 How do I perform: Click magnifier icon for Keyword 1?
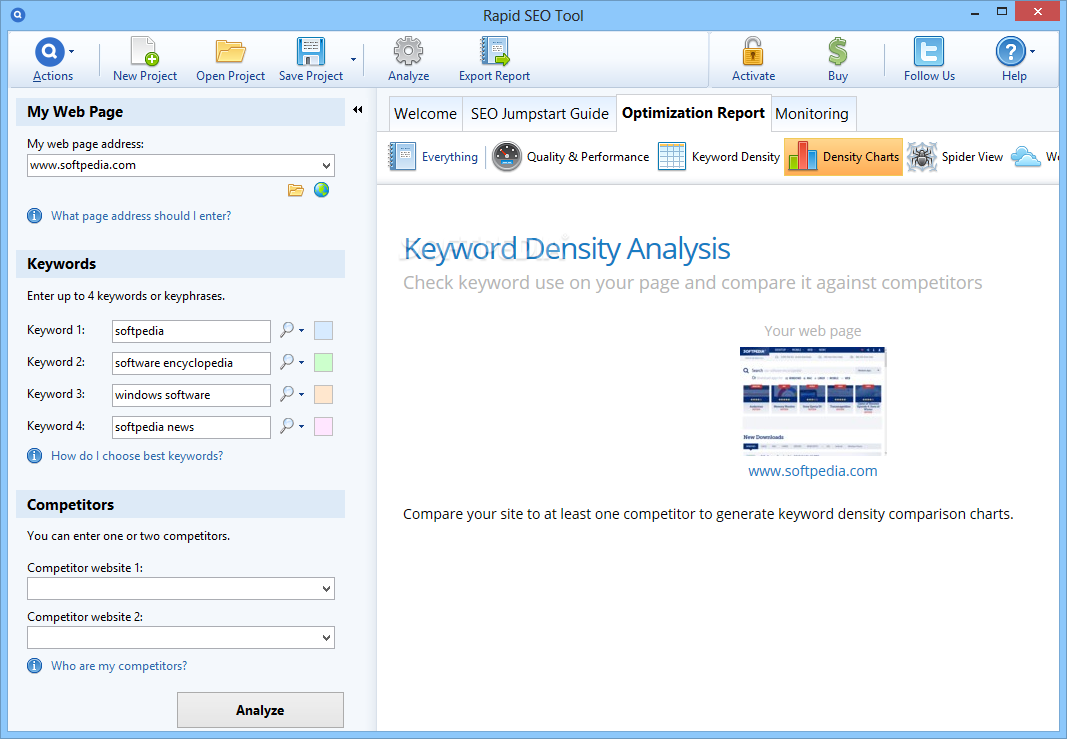pos(287,330)
